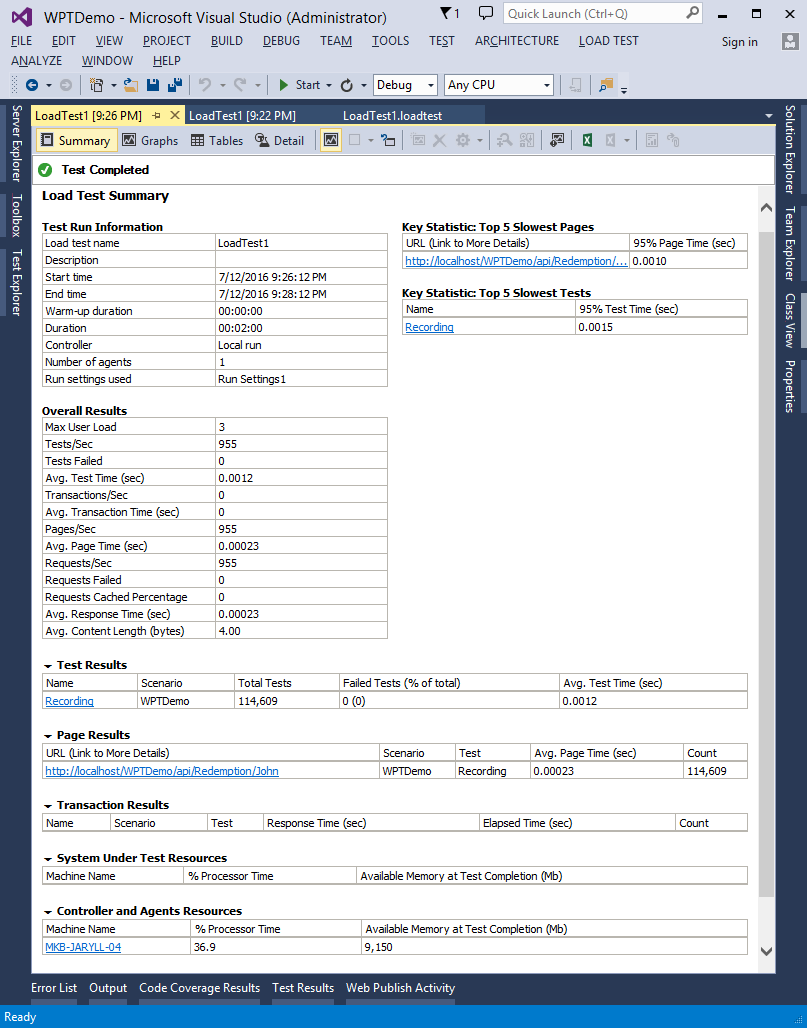Open the ANALYZE menu
The width and height of the screenshot is (807, 1028).
click(x=37, y=60)
